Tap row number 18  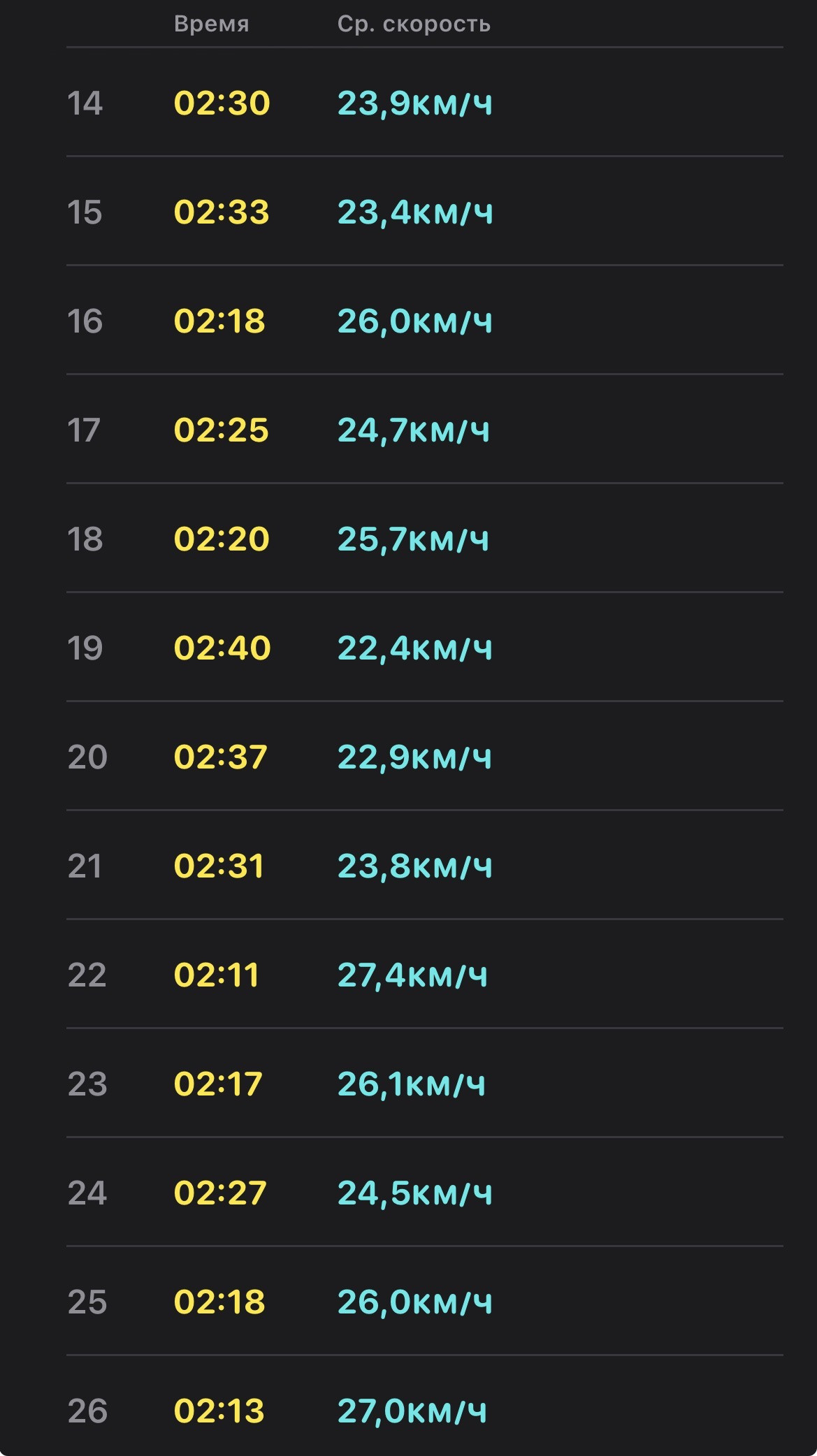[85, 539]
